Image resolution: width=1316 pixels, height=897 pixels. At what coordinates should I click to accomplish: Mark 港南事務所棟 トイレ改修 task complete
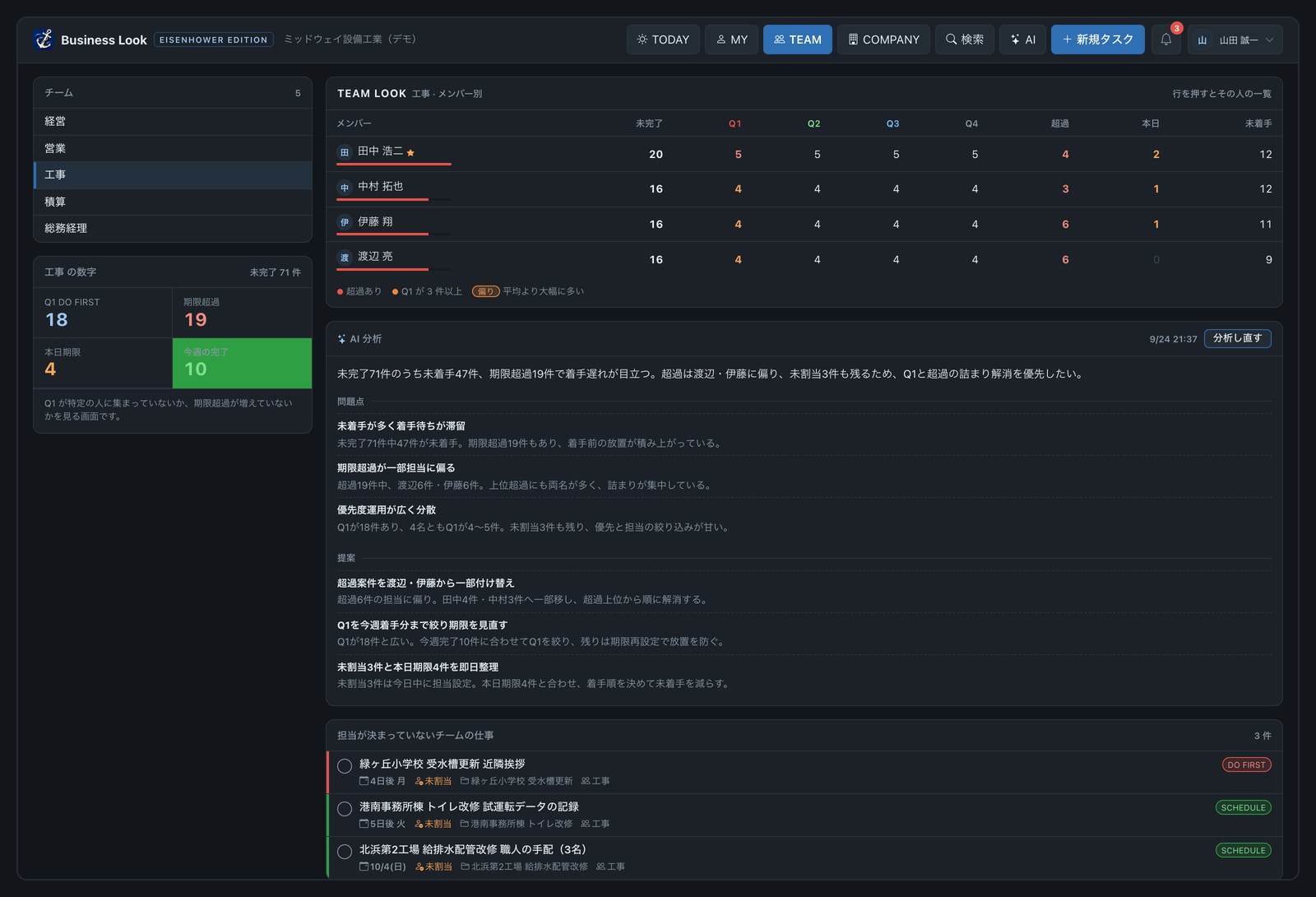(x=345, y=809)
